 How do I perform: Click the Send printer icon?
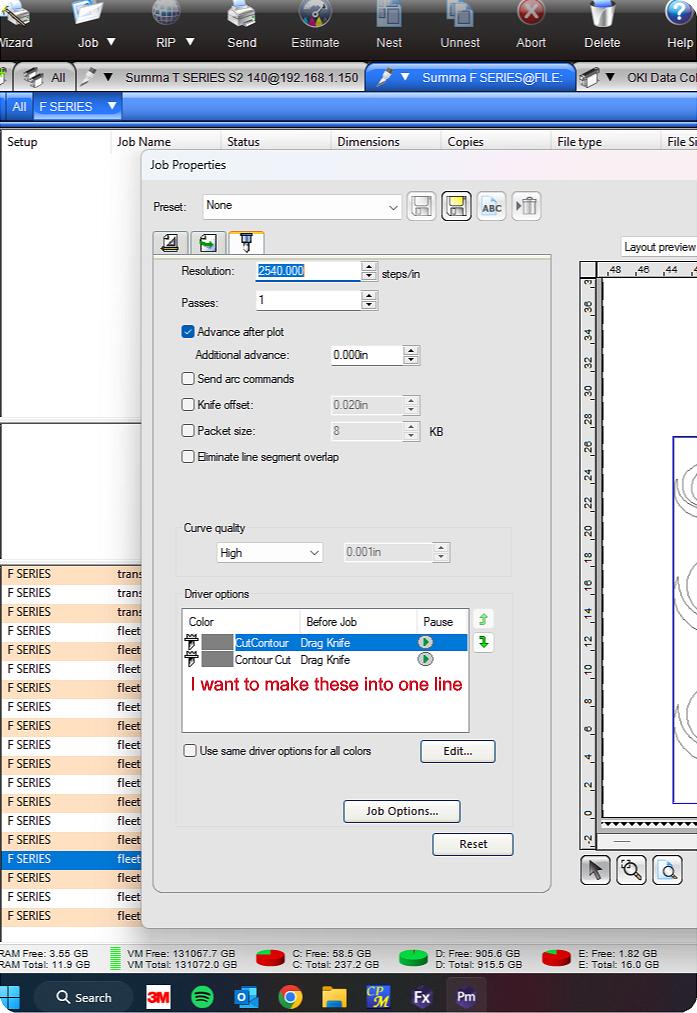(x=242, y=16)
